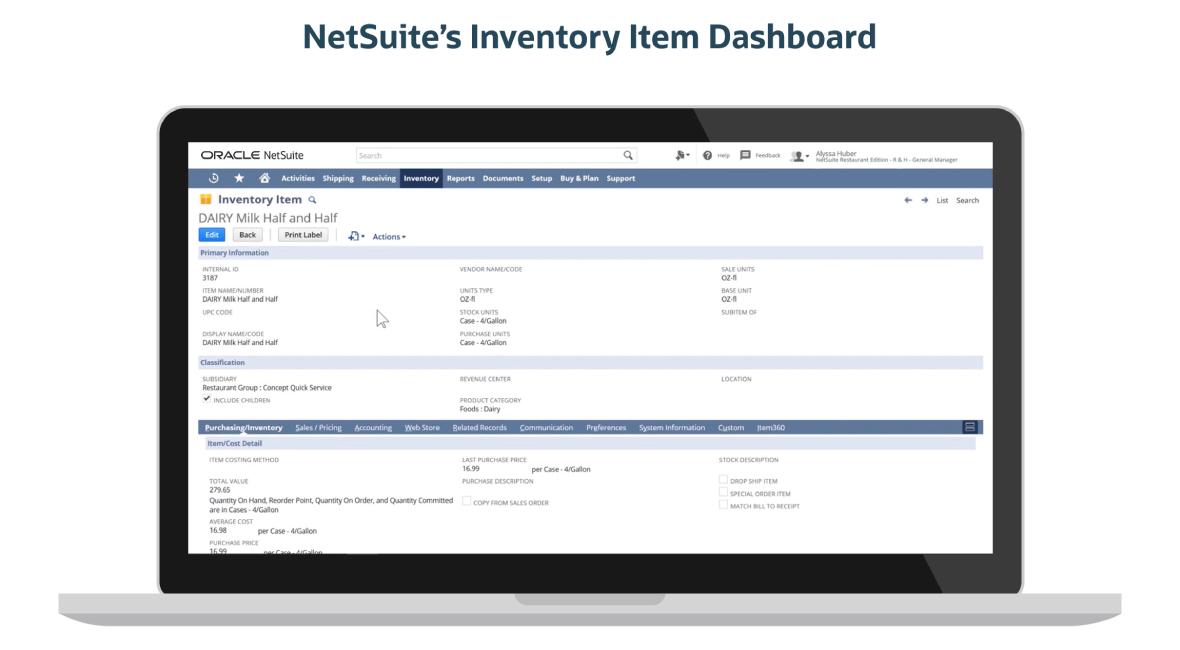Click the Feedback text link
1180x650 pixels.
pyautogui.click(x=768, y=156)
